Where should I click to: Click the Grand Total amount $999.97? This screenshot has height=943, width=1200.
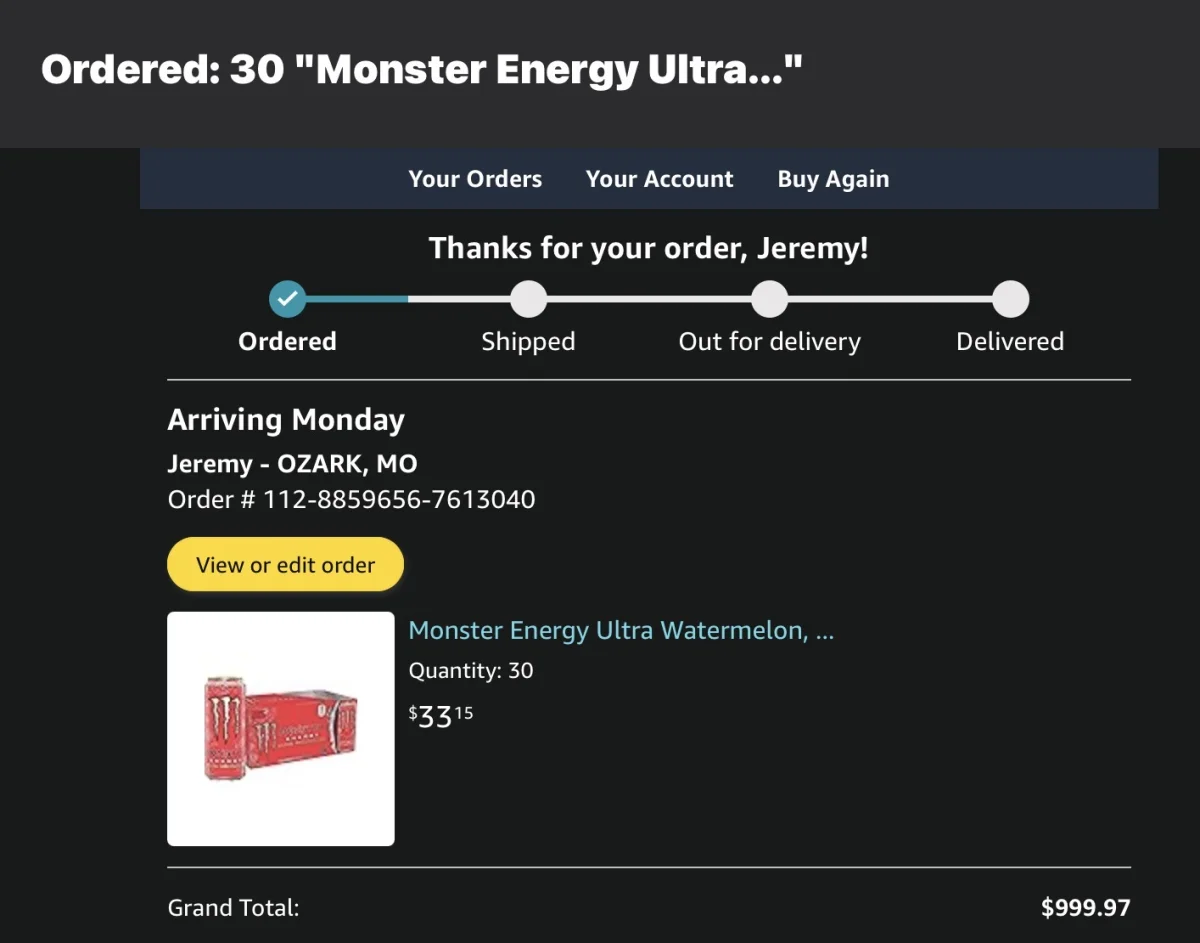[1085, 908]
